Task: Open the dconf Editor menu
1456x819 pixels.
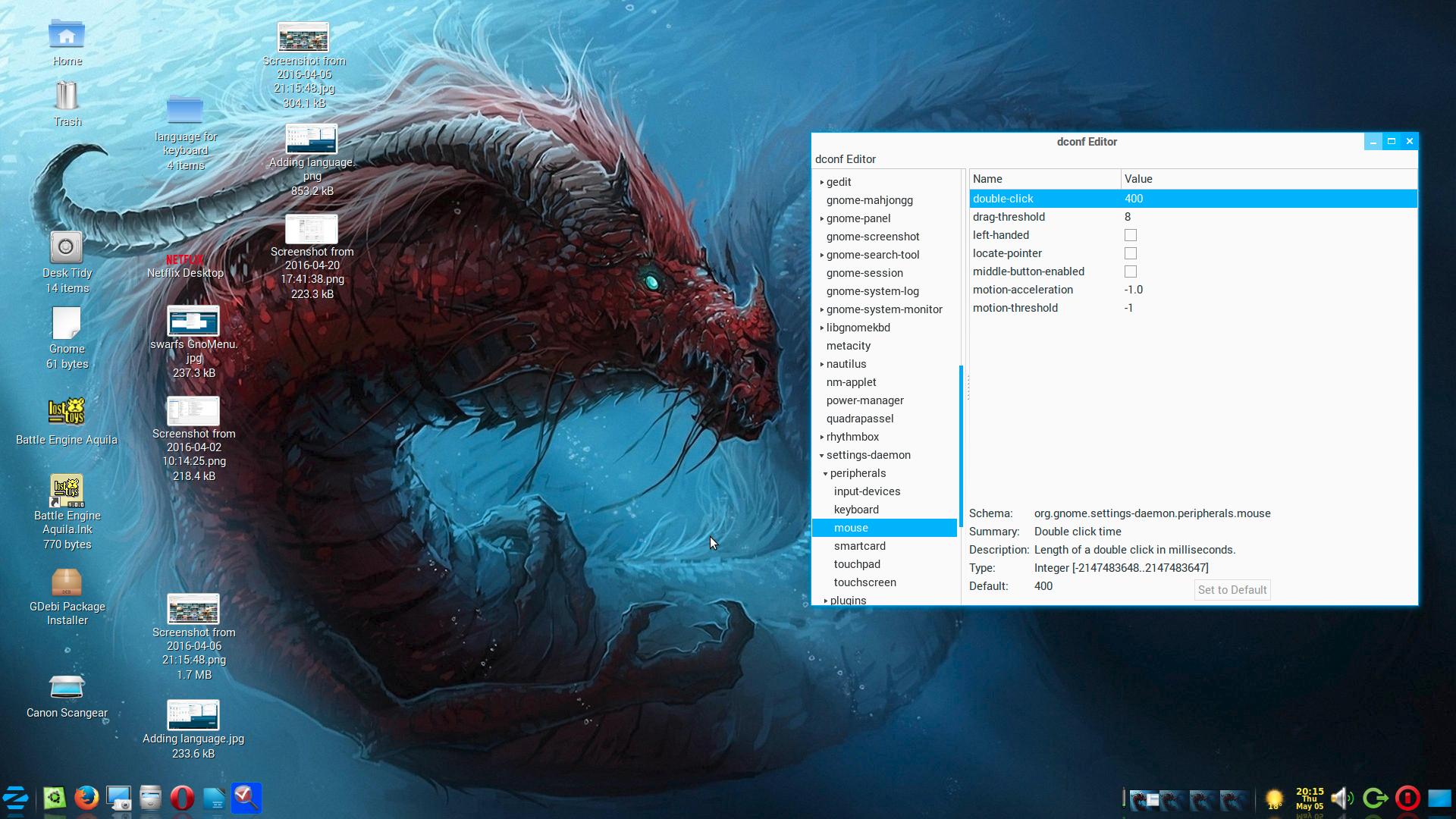Action: point(845,159)
